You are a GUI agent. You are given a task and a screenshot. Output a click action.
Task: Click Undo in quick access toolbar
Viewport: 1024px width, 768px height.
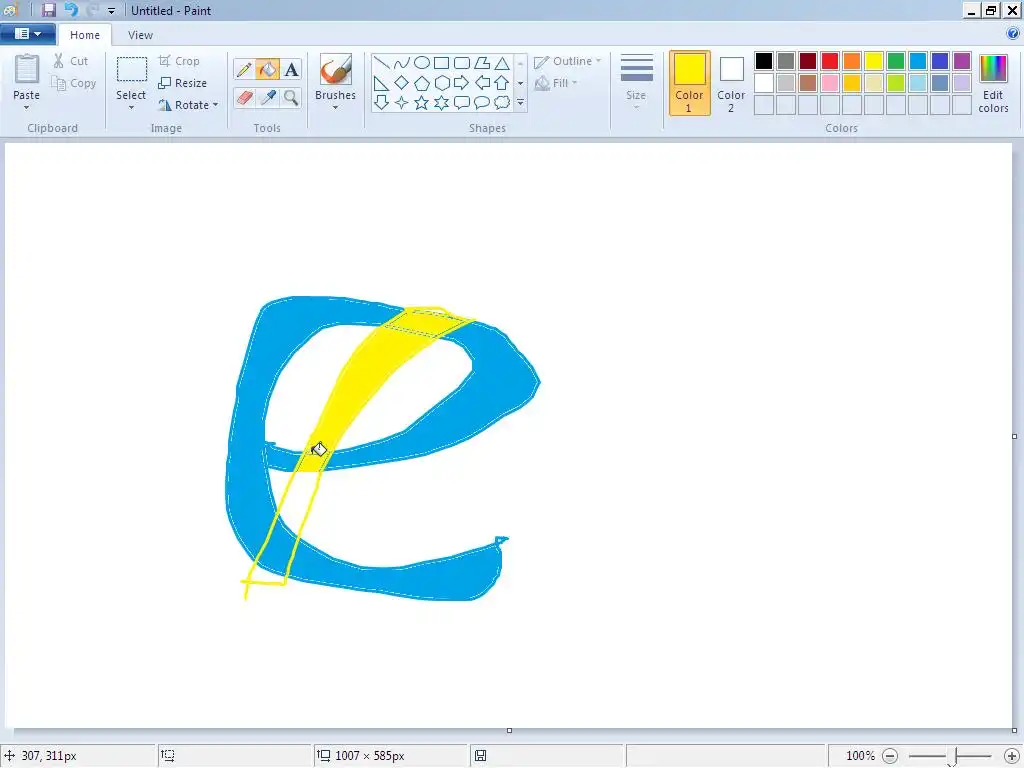click(71, 10)
